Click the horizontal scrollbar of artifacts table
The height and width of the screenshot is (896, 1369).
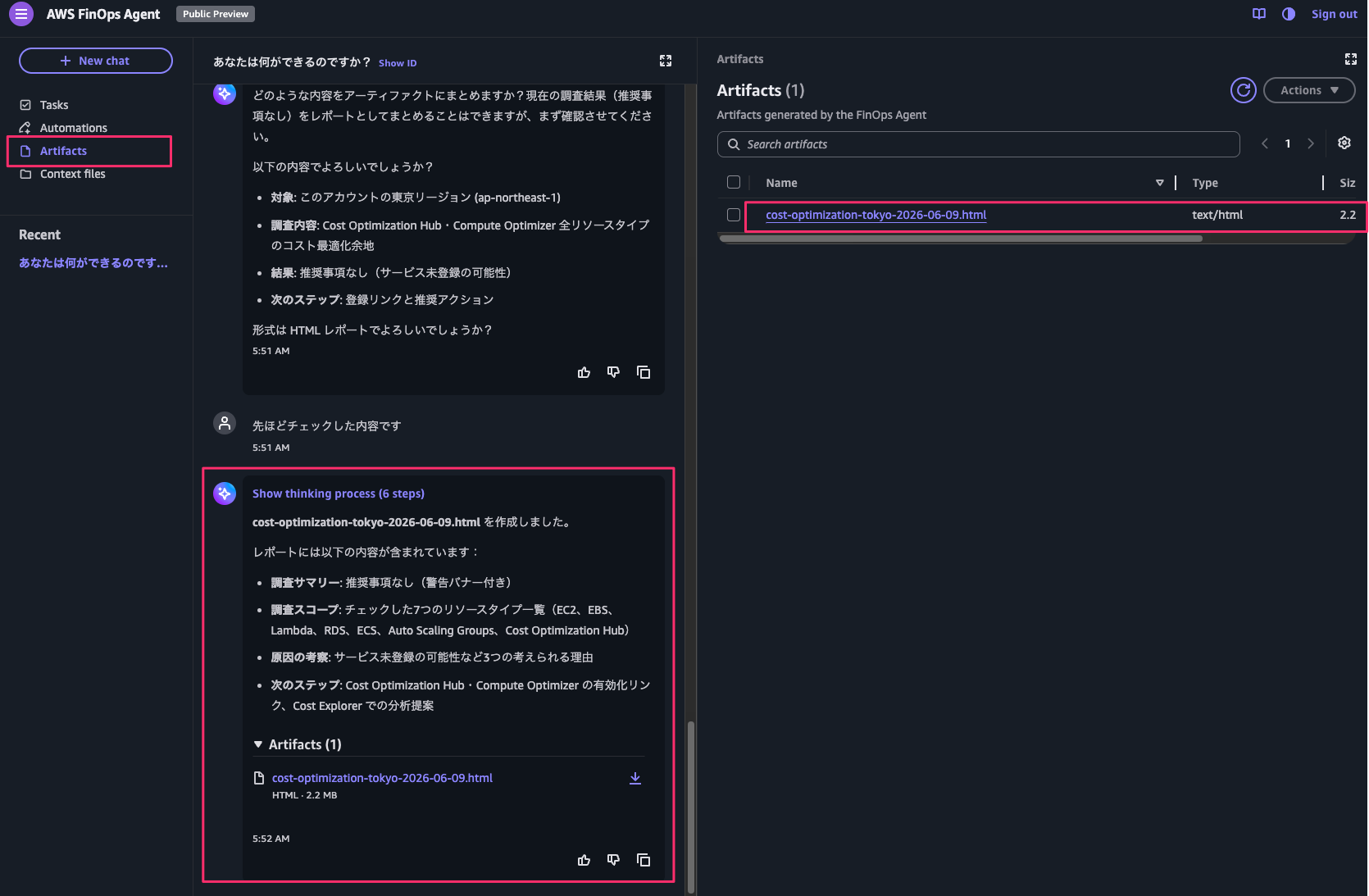coord(961,239)
